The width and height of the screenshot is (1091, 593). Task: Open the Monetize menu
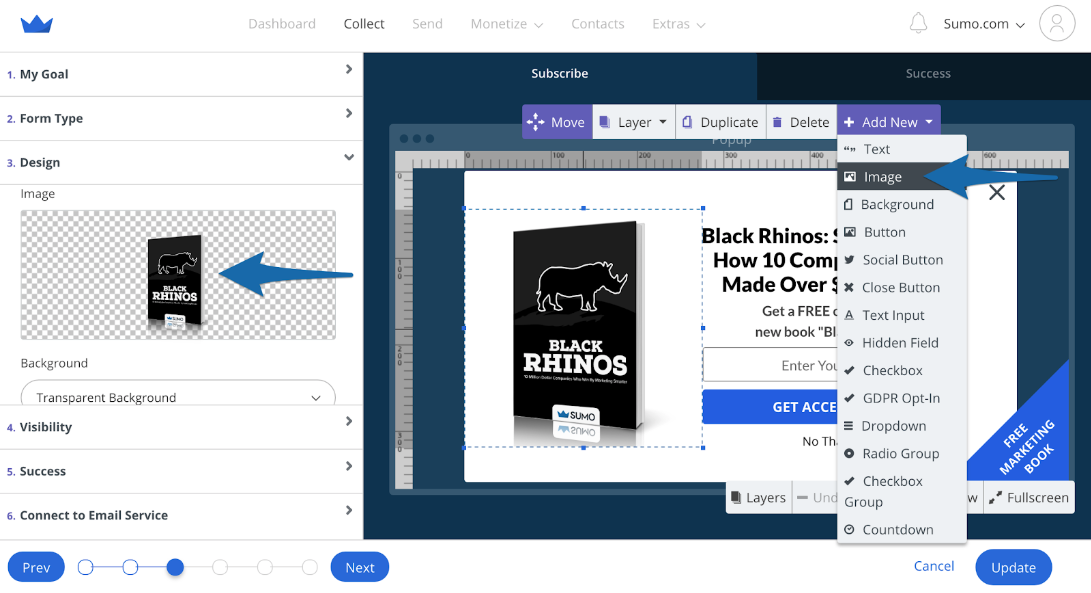pyautogui.click(x=507, y=24)
